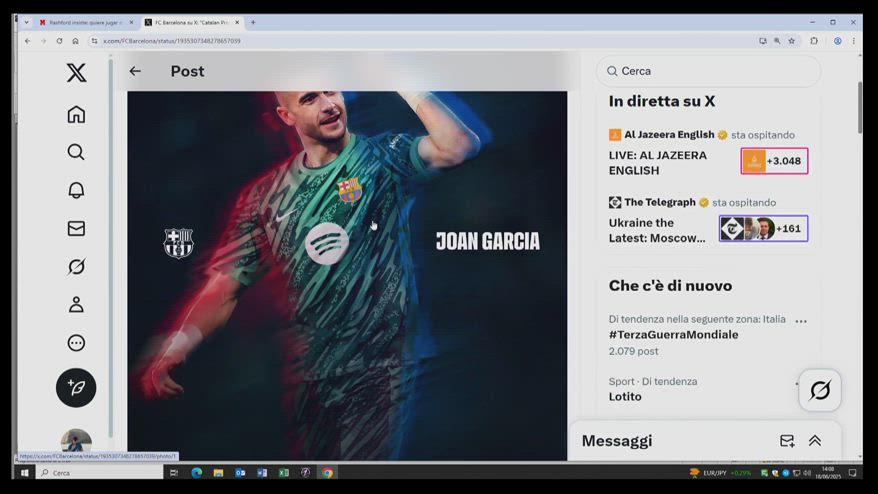Close the FC Barcelona browser tab
Screen dimensions: 878x494
[x=237, y=22]
